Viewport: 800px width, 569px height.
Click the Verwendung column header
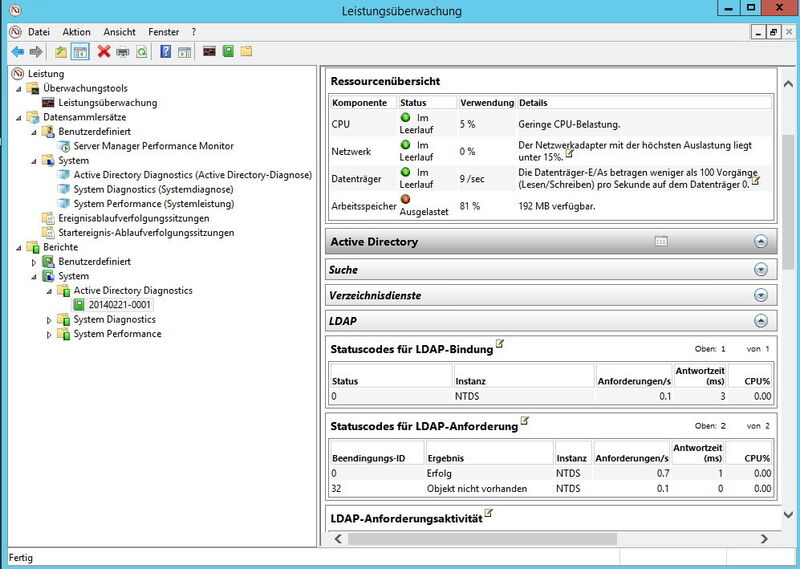click(x=487, y=103)
